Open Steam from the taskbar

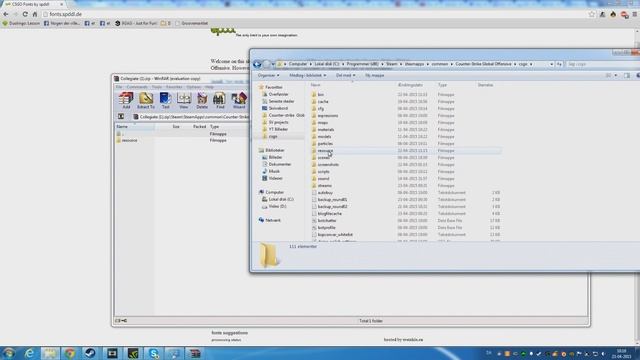pos(90,353)
